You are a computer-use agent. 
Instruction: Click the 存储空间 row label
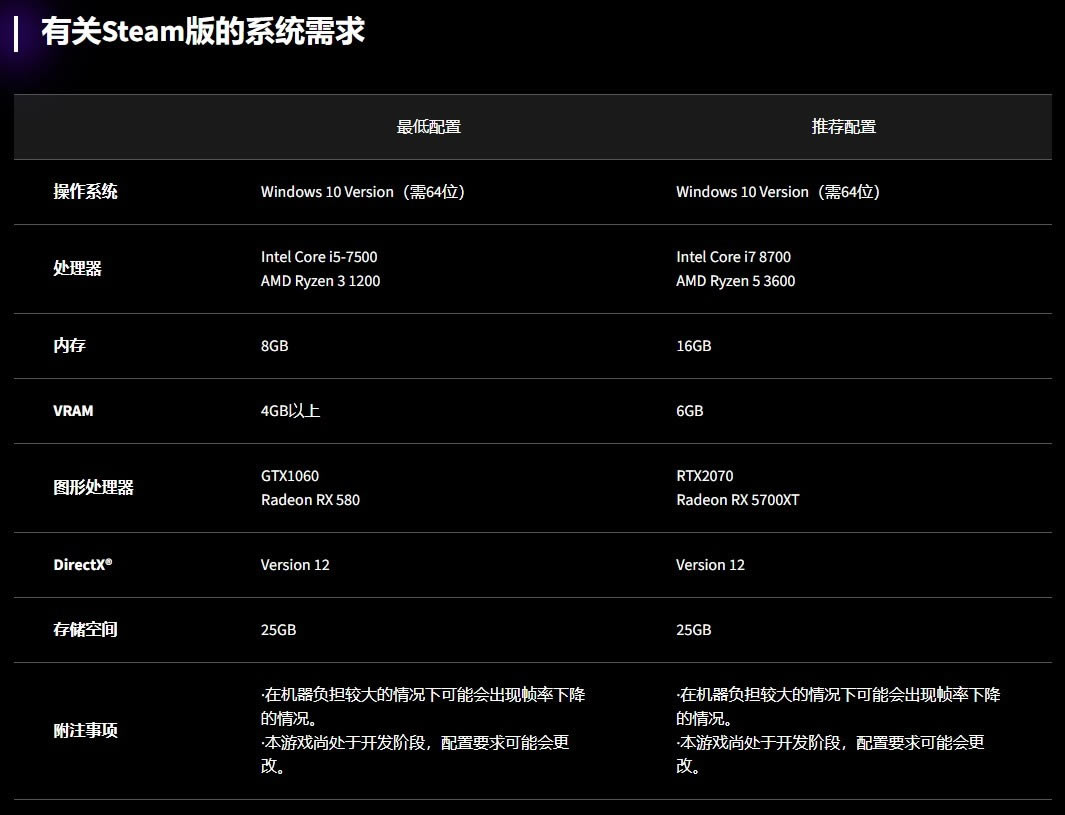tap(85, 630)
